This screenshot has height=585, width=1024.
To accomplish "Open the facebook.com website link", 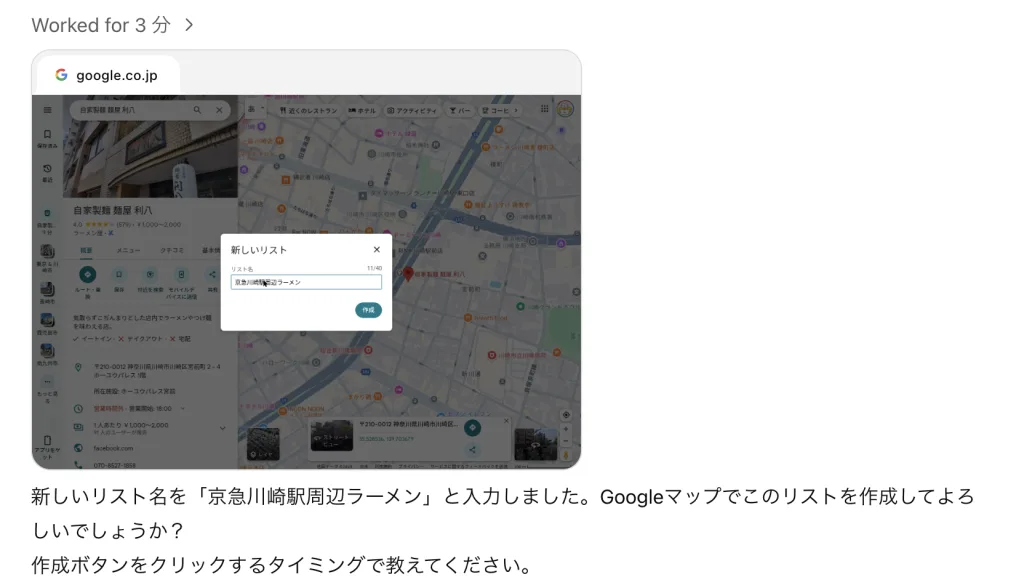I will point(113,449).
